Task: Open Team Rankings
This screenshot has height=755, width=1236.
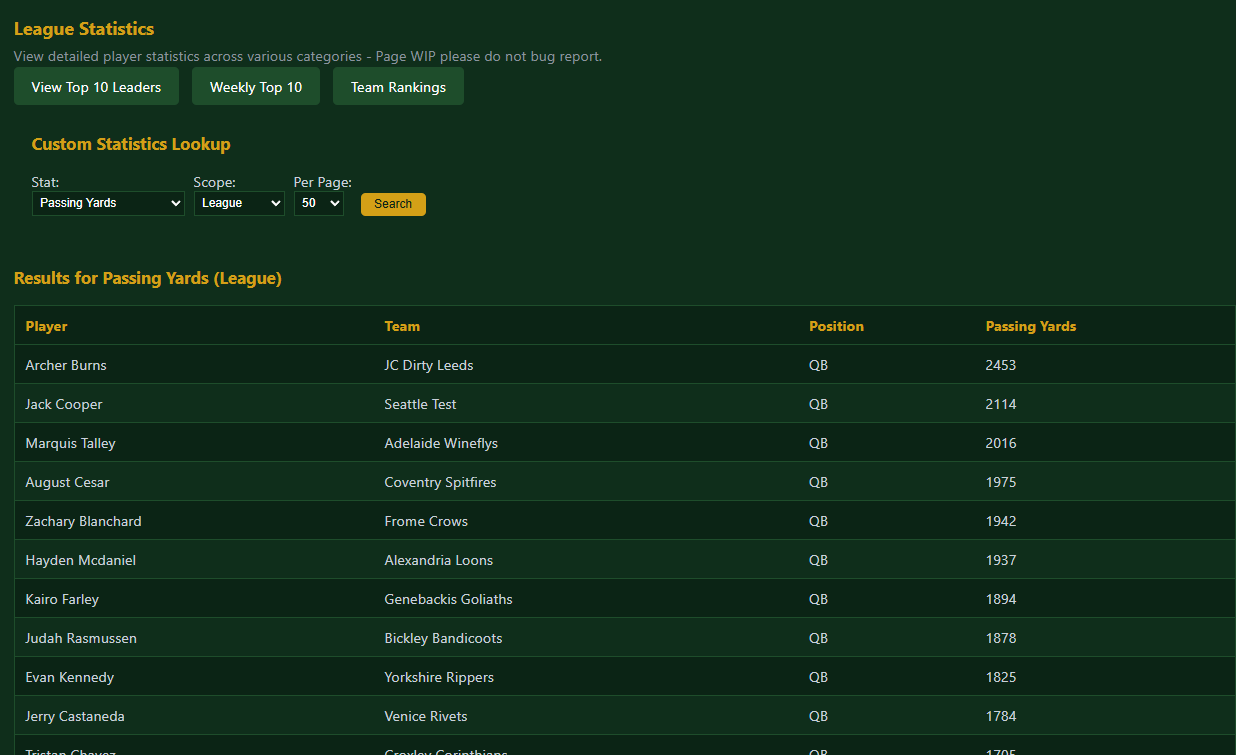Action: point(398,87)
